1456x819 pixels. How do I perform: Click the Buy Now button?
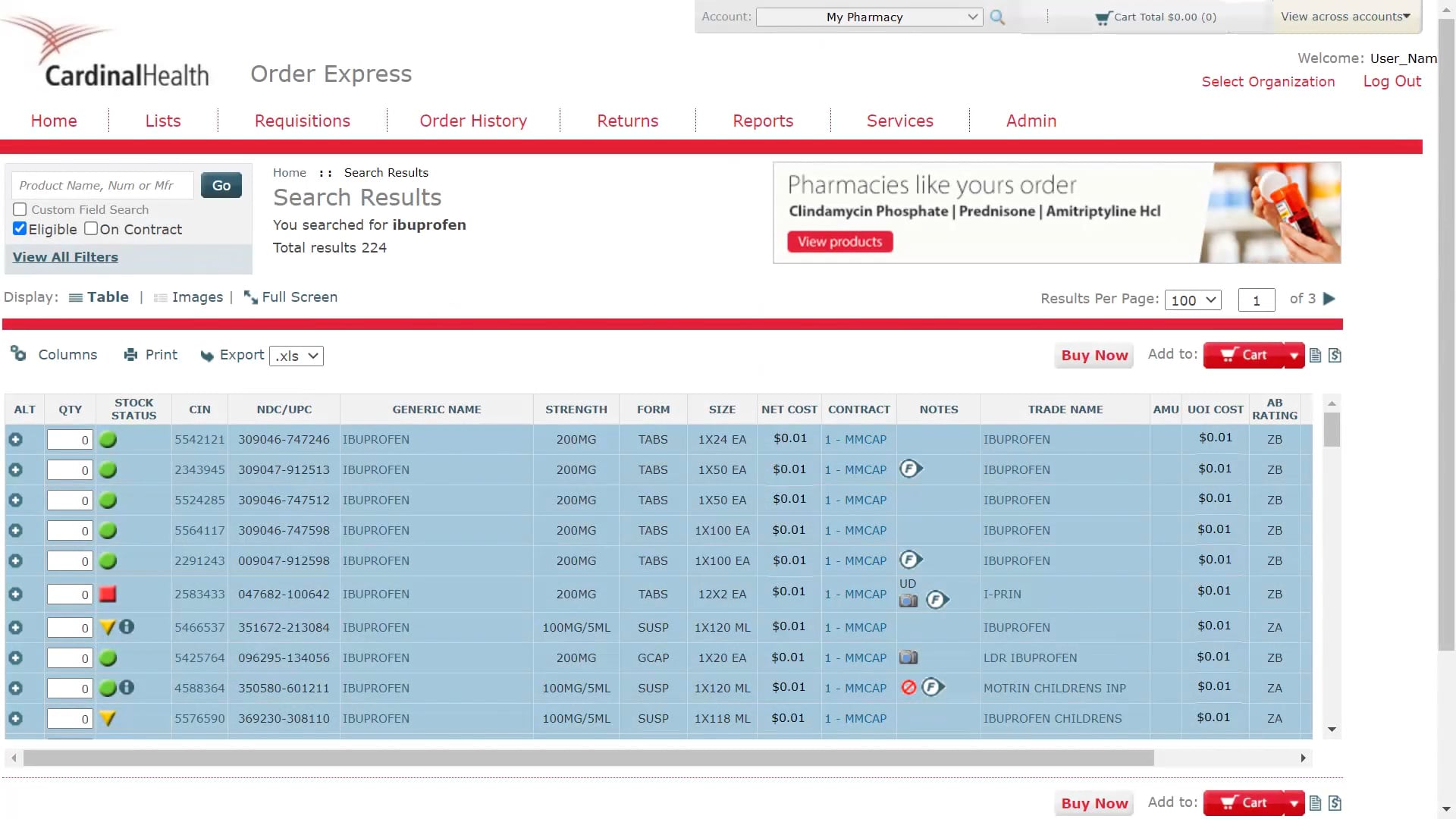pyautogui.click(x=1094, y=355)
